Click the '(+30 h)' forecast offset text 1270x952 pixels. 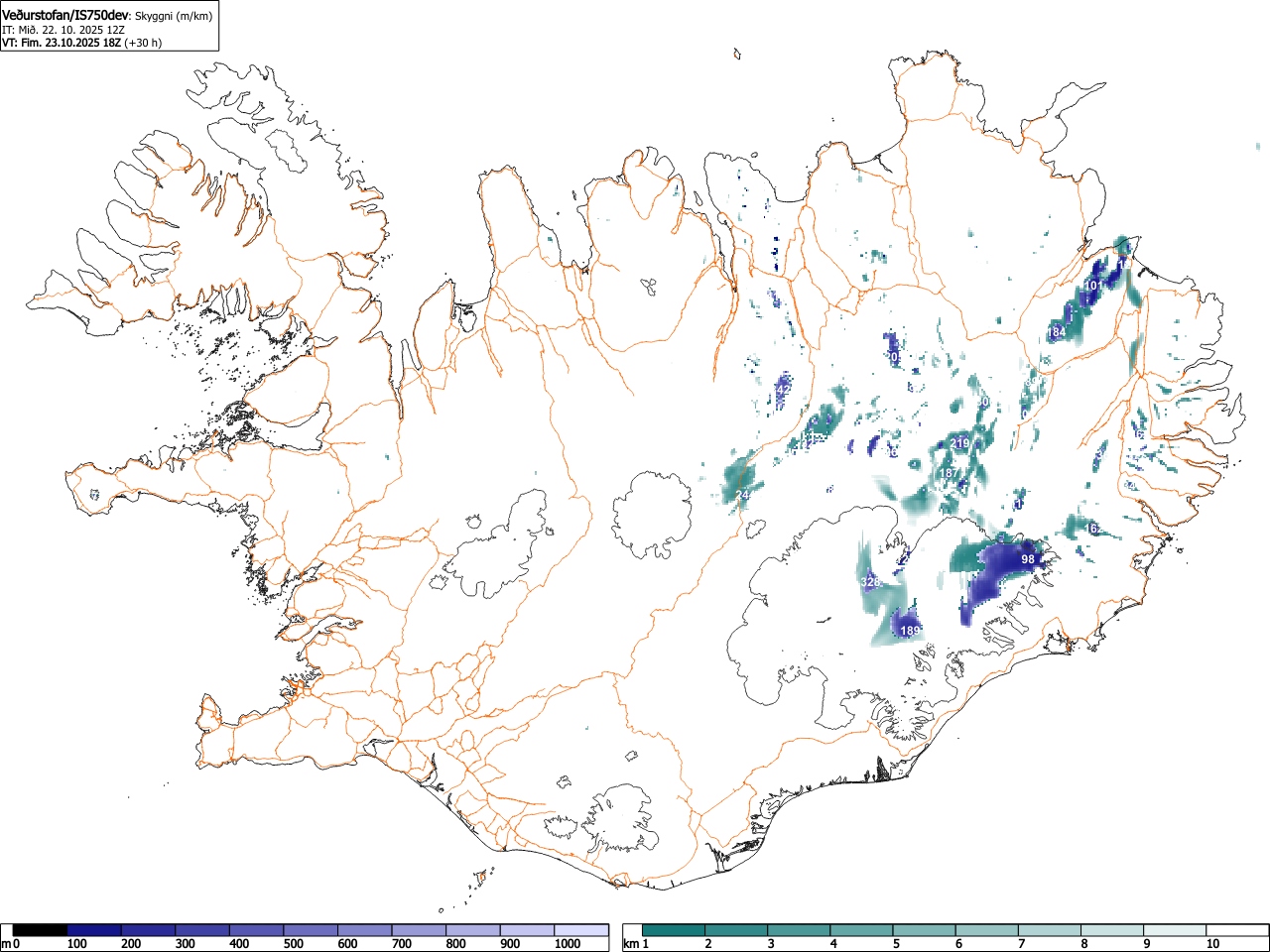[x=143, y=43]
